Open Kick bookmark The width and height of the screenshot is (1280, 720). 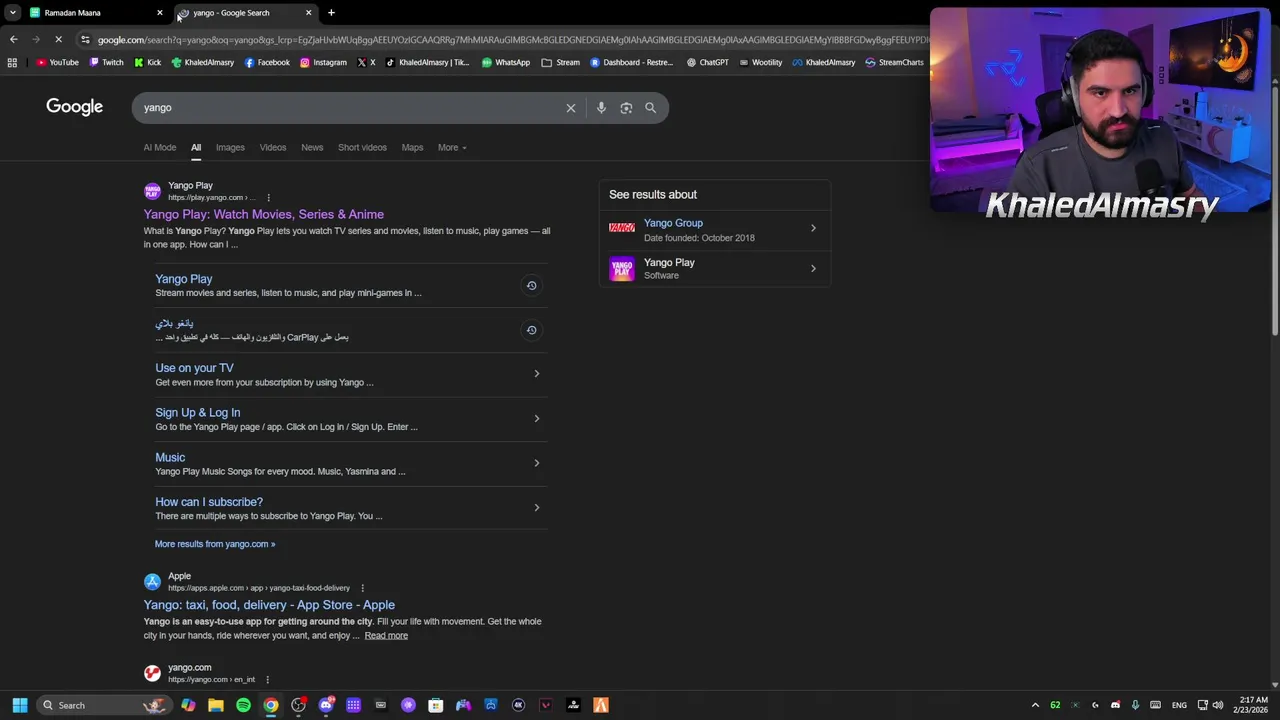click(x=147, y=62)
